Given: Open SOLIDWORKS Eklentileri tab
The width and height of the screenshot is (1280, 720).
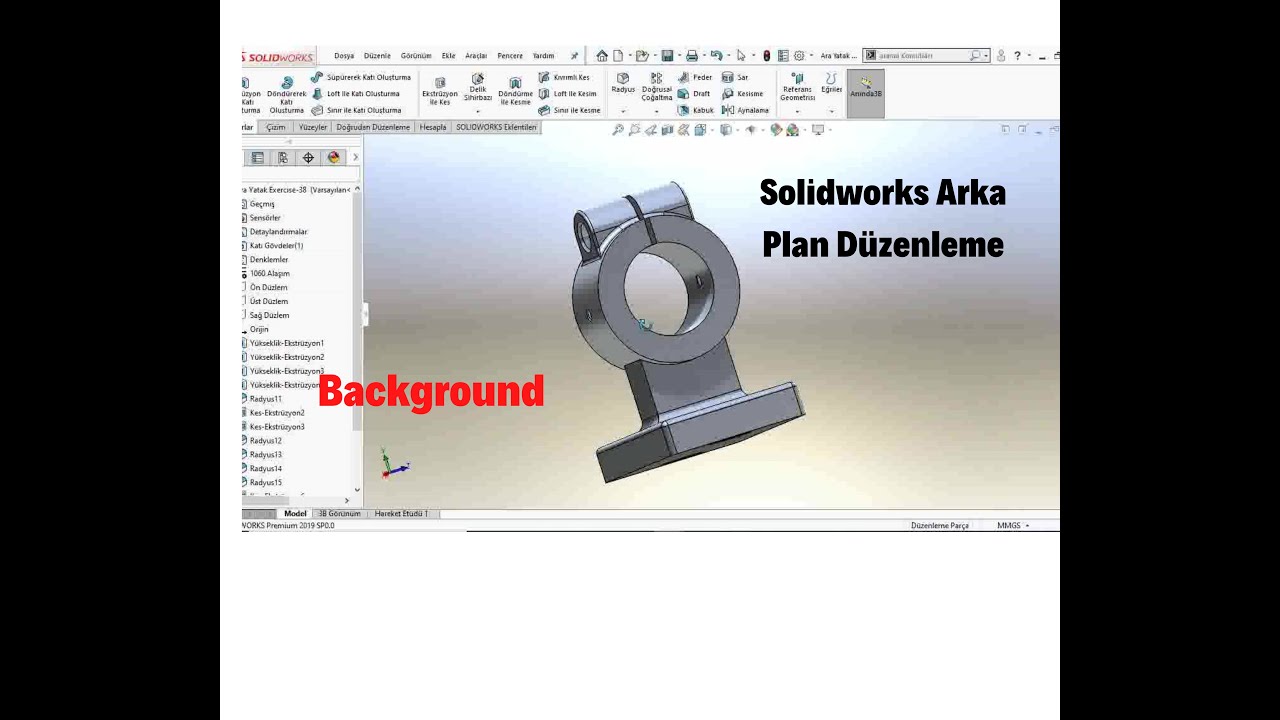Looking at the screenshot, I should tap(496, 127).
